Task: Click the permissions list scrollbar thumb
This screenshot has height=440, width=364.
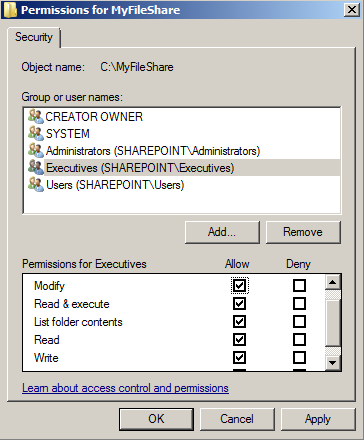Action: point(333,323)
